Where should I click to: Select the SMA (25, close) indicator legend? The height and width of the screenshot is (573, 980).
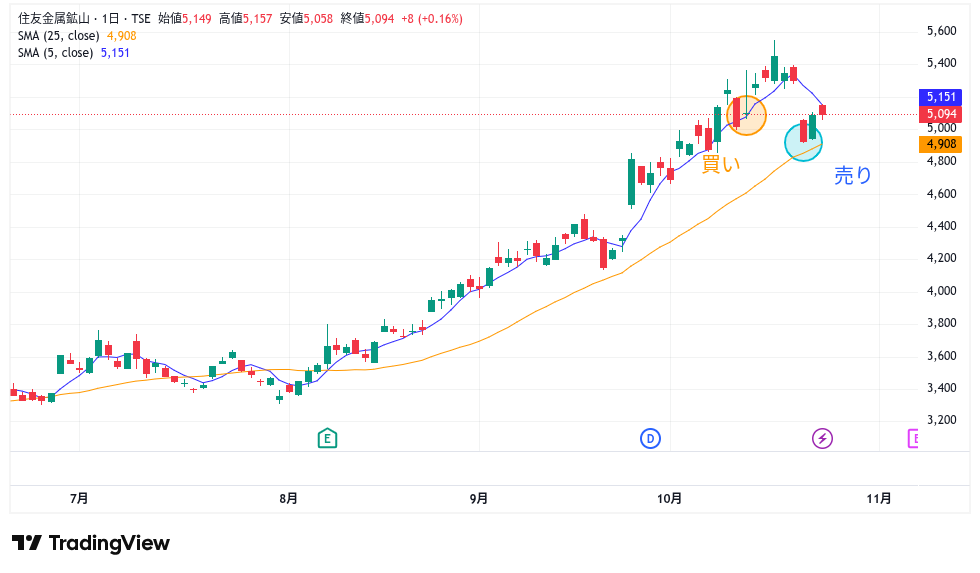click(58, 36)
